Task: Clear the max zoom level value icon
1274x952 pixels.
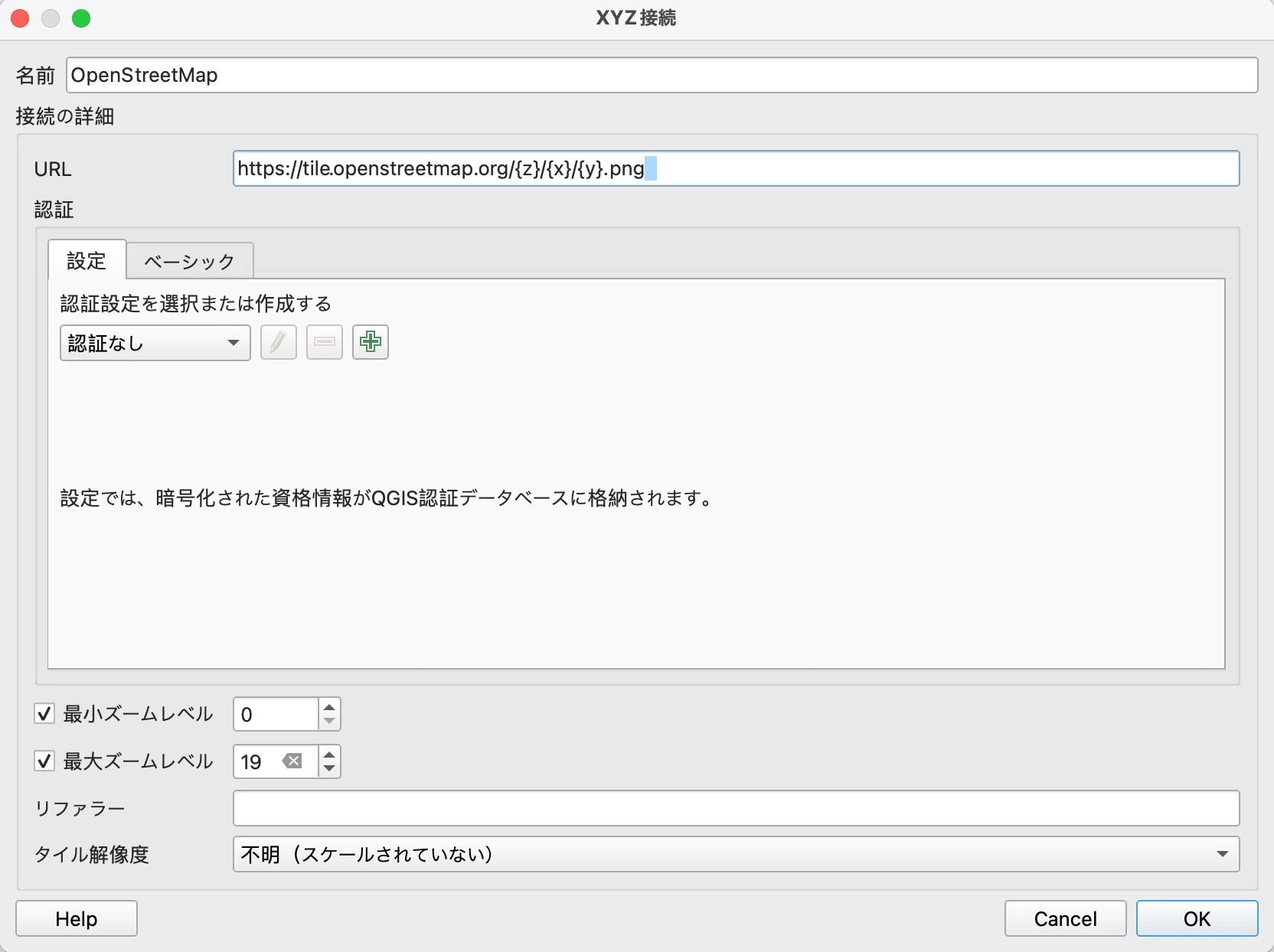Action: point(292,761)
